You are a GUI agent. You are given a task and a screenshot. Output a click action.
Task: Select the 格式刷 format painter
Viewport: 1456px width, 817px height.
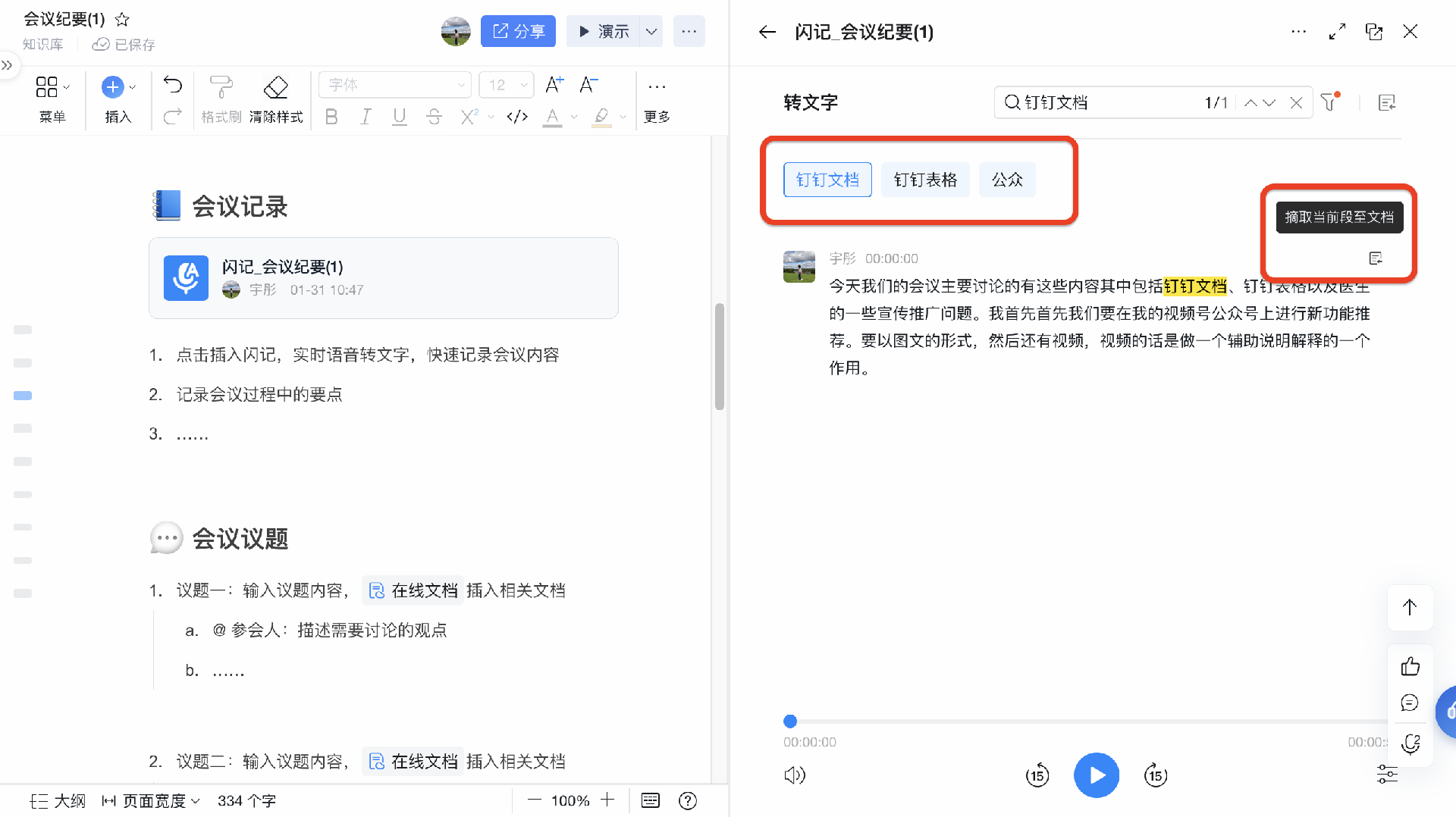pos(221,99)
